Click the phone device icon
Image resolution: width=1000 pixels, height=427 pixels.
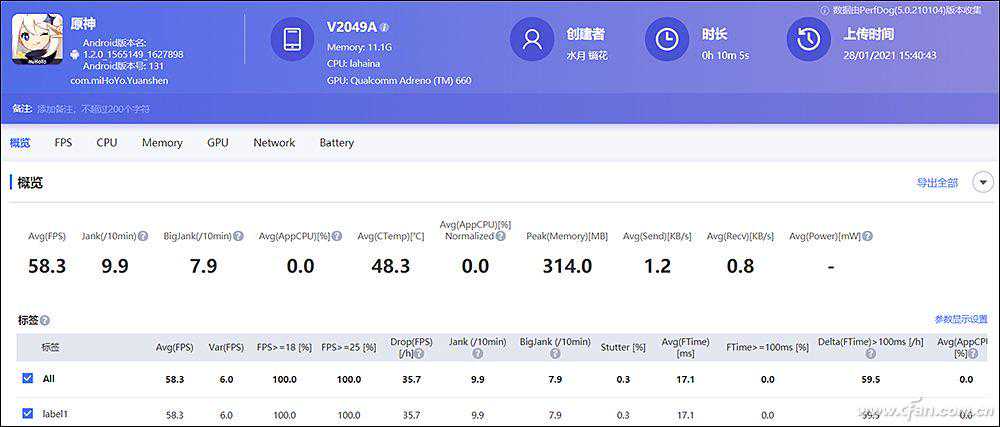click(x=293, y=40)
